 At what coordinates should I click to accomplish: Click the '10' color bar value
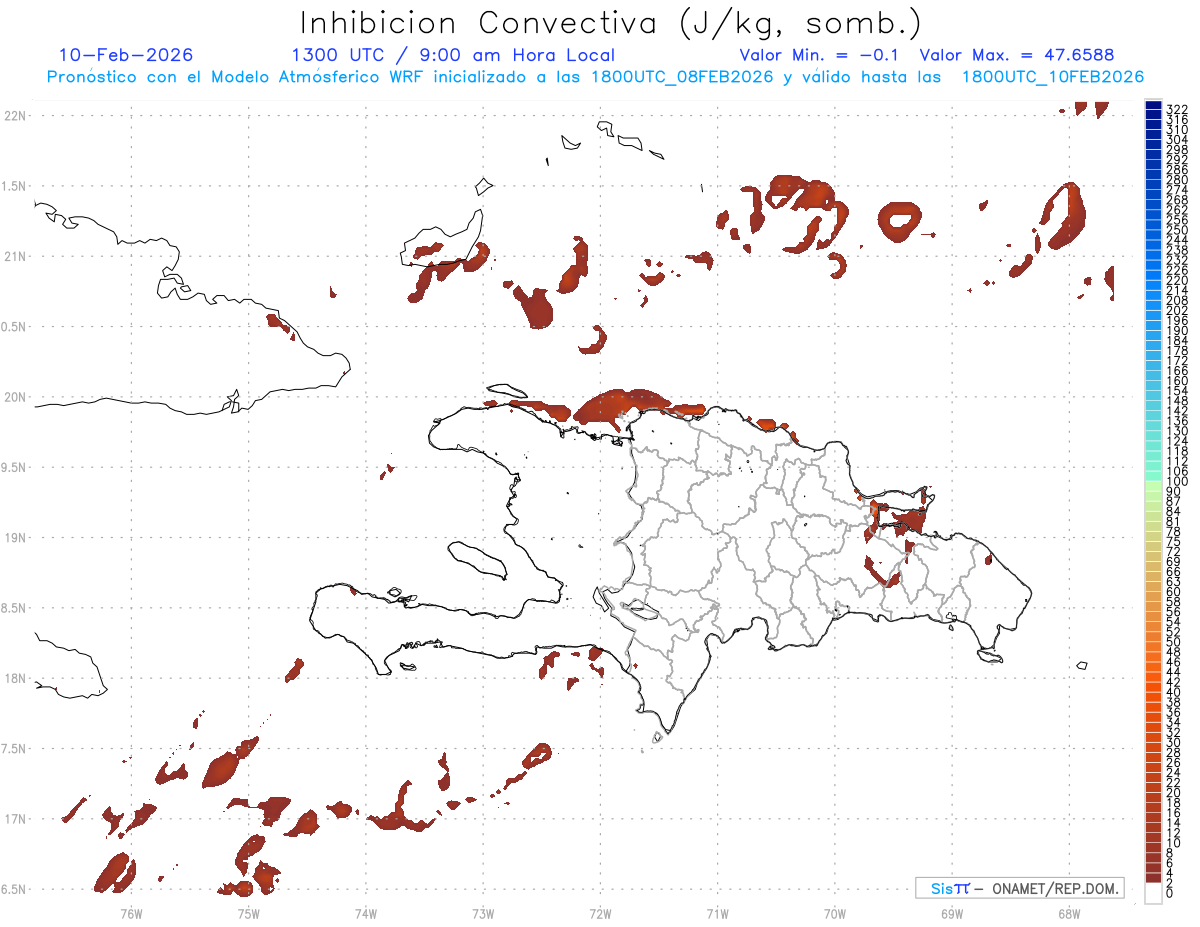click(1174, 843)
